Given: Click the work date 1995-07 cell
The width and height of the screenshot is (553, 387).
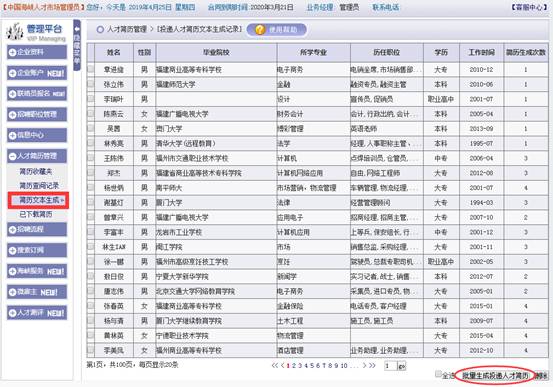Looking at the screenshot, I should pyautogui.click(x=481, y=144).
